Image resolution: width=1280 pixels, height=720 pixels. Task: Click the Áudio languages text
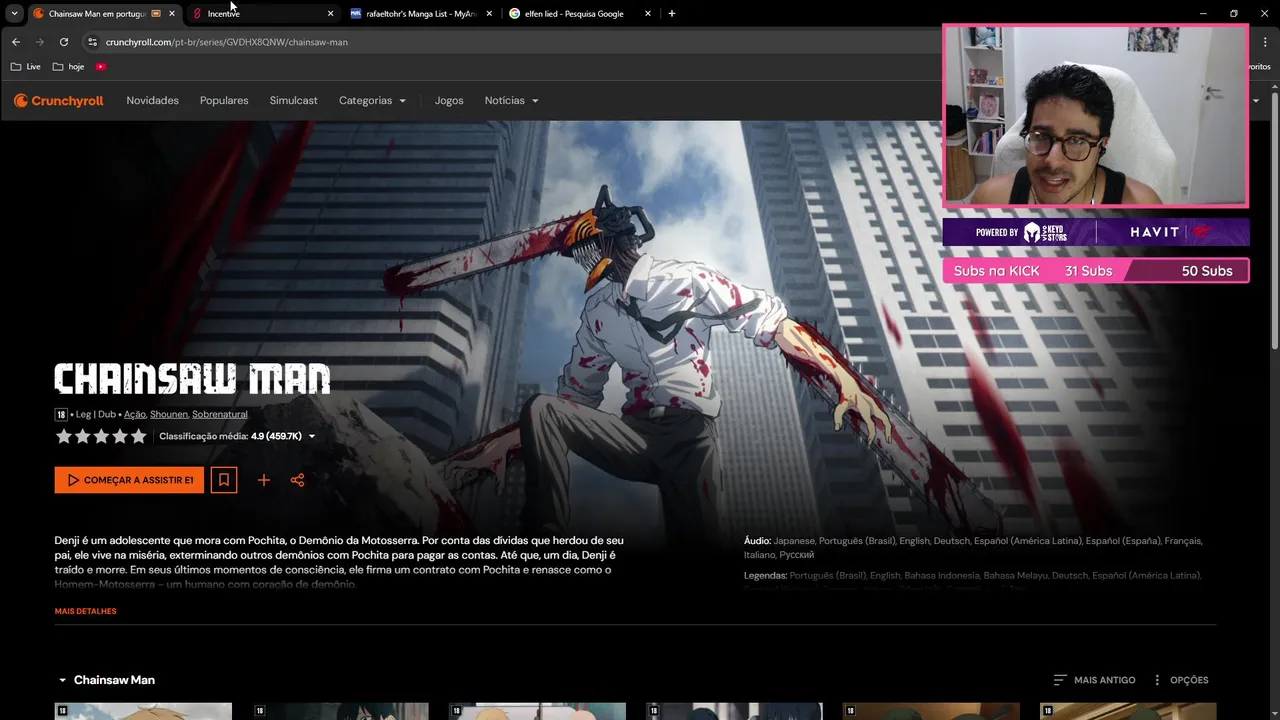(973, 548)
